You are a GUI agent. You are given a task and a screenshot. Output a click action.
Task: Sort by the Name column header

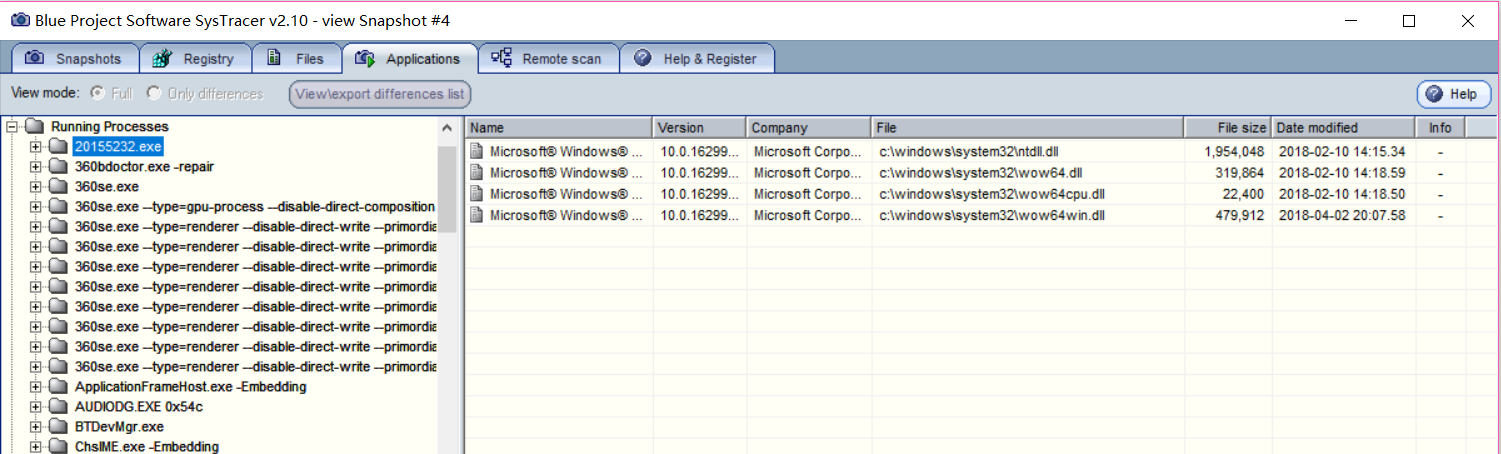[559, 128]
